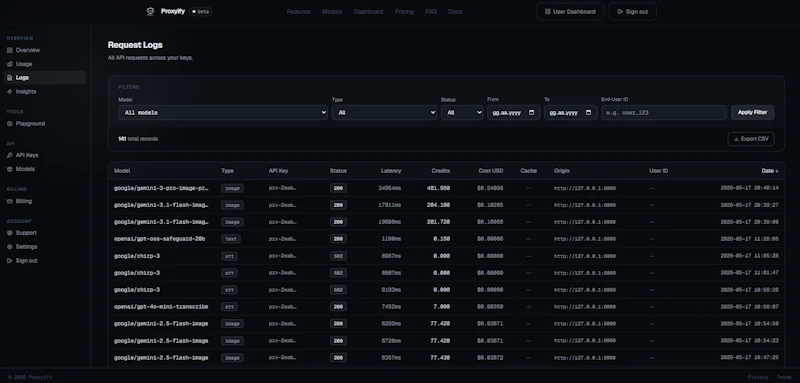This screenshot has height=383, width=800.
Task: Select the Insights sidebar item
Action: pyautogui.click(x=44, y=91)
